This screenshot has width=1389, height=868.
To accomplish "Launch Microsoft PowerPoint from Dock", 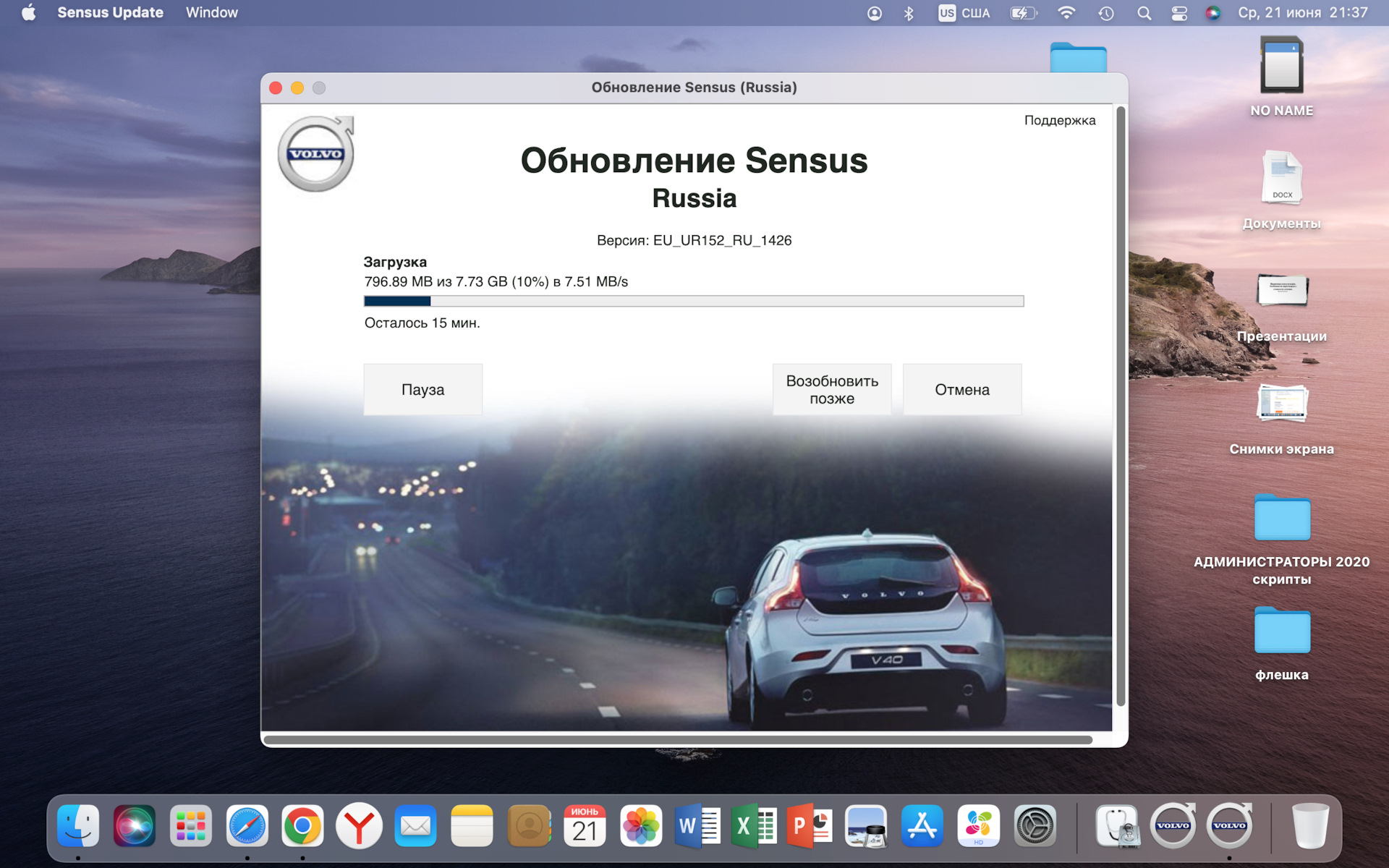I will [x=810, y=825].
